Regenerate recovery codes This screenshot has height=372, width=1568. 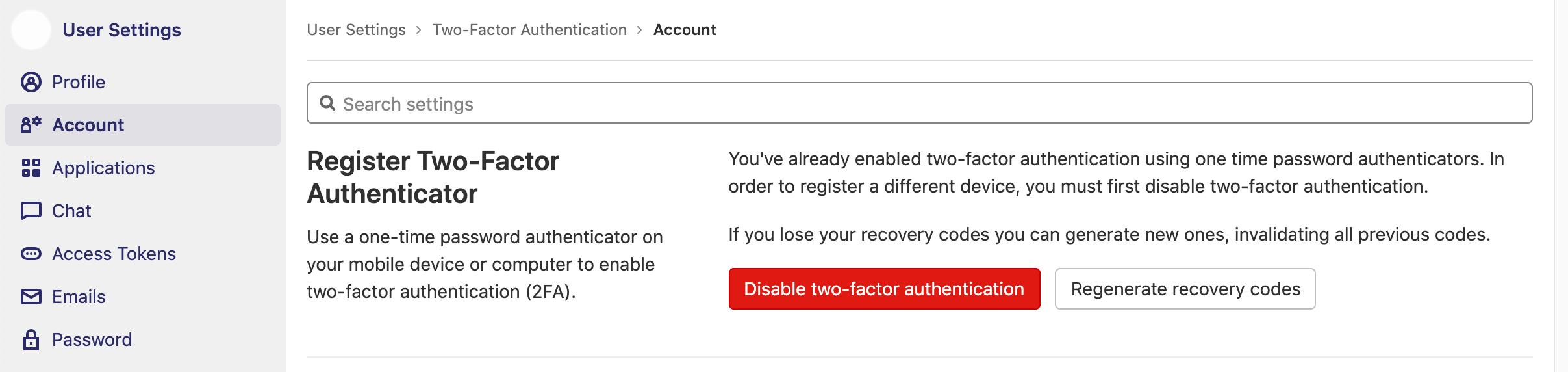click(1185, 289)
